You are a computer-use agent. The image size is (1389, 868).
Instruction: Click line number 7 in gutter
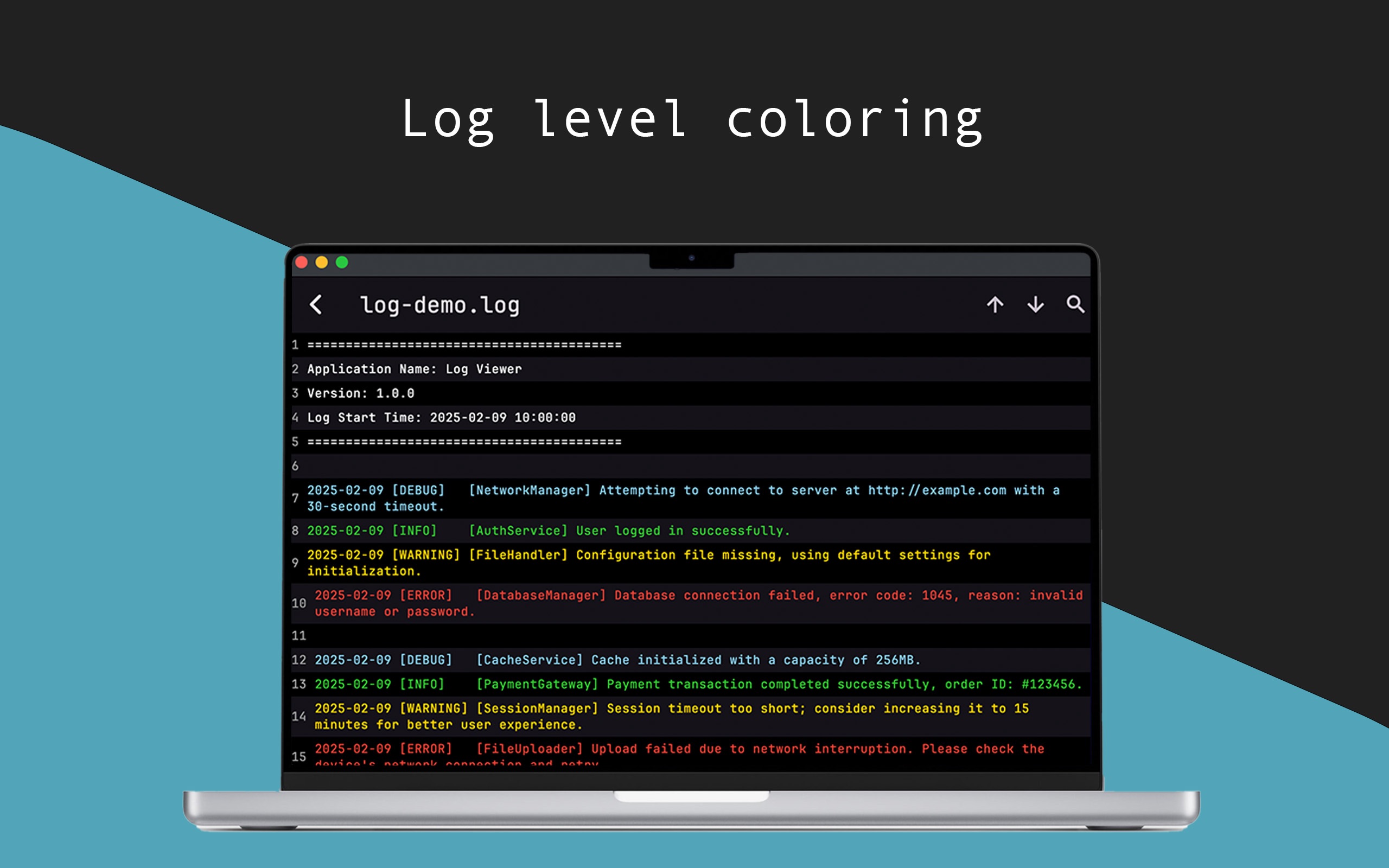point(295,499)
